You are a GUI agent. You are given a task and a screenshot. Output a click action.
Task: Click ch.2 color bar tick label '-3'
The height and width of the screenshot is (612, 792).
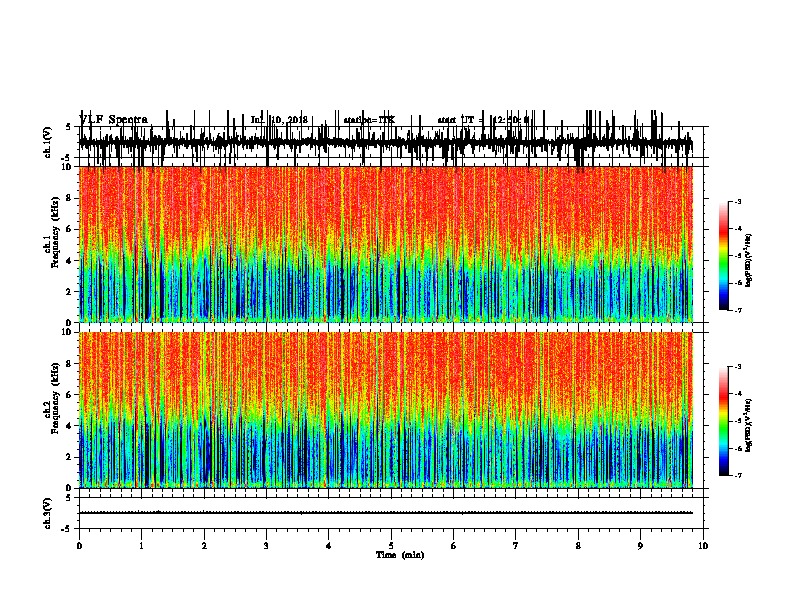[738, 367]
